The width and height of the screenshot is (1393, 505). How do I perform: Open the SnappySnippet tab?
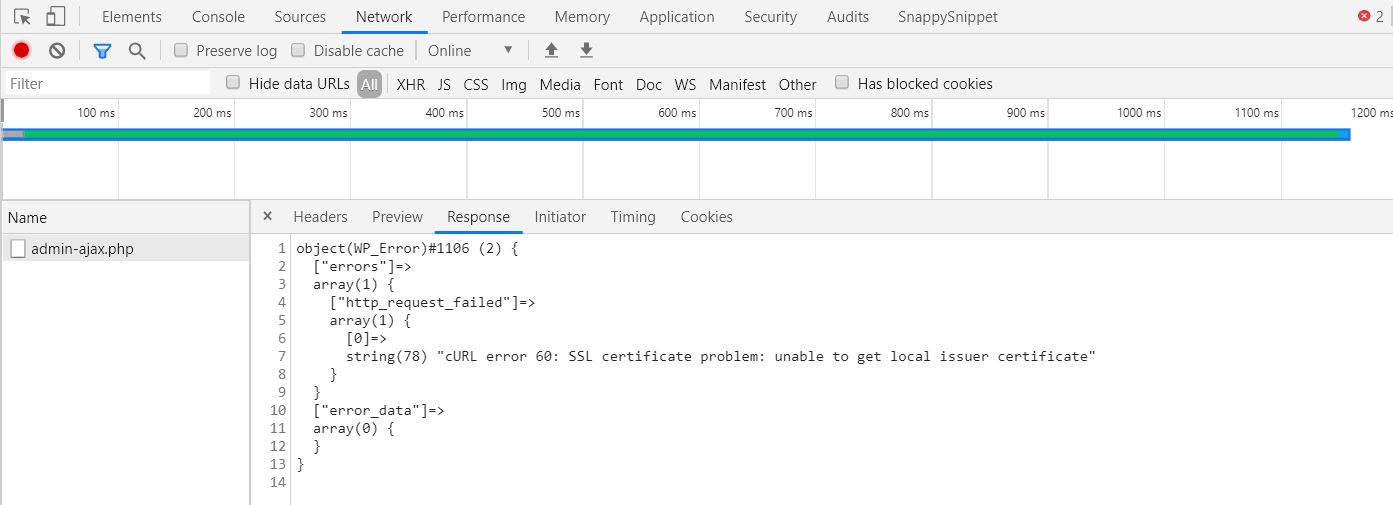pos(948,17)
